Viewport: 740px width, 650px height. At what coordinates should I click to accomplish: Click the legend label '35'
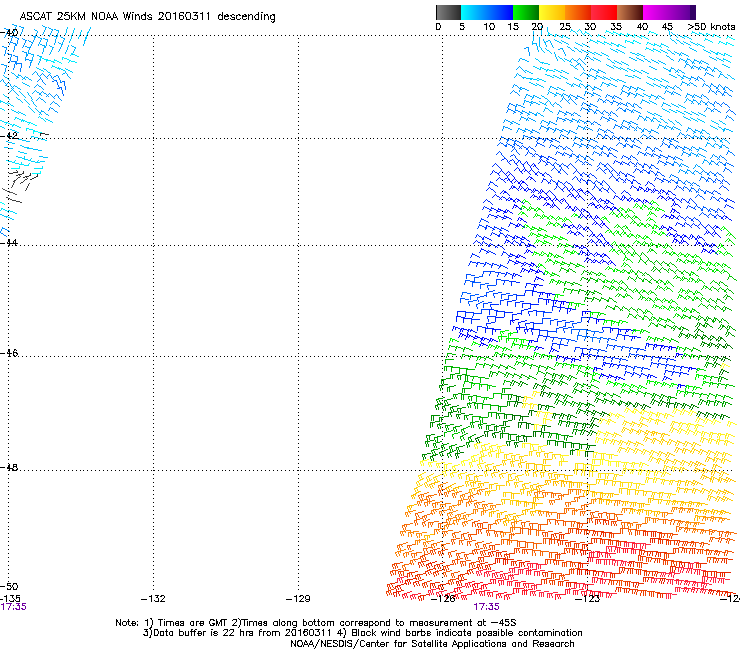(x=616, y=27)
